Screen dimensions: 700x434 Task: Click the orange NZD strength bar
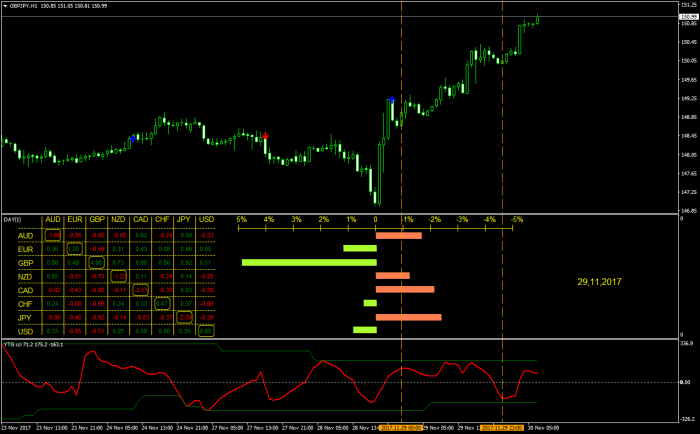point(393,276)
